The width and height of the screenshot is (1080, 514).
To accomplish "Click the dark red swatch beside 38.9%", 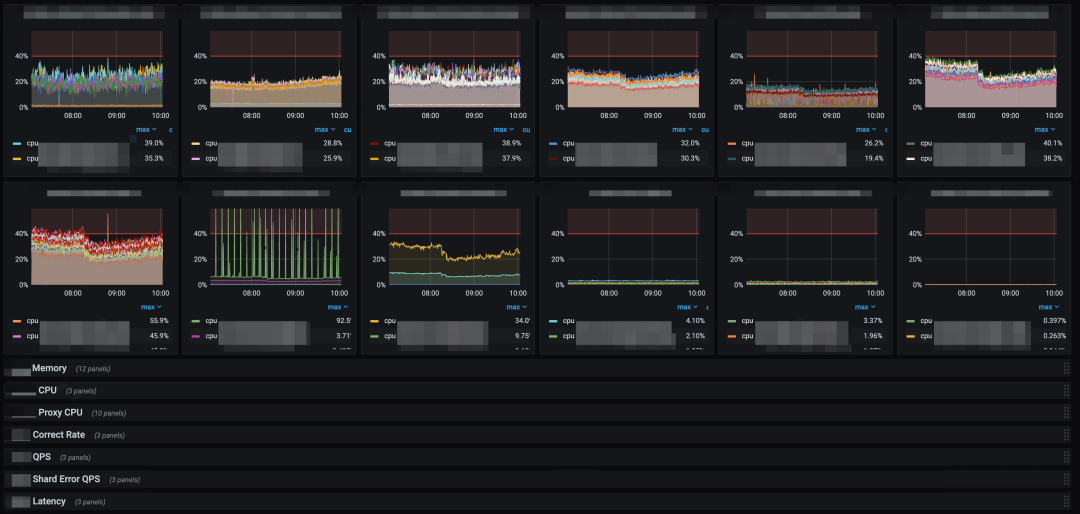I will click(375, 144).
